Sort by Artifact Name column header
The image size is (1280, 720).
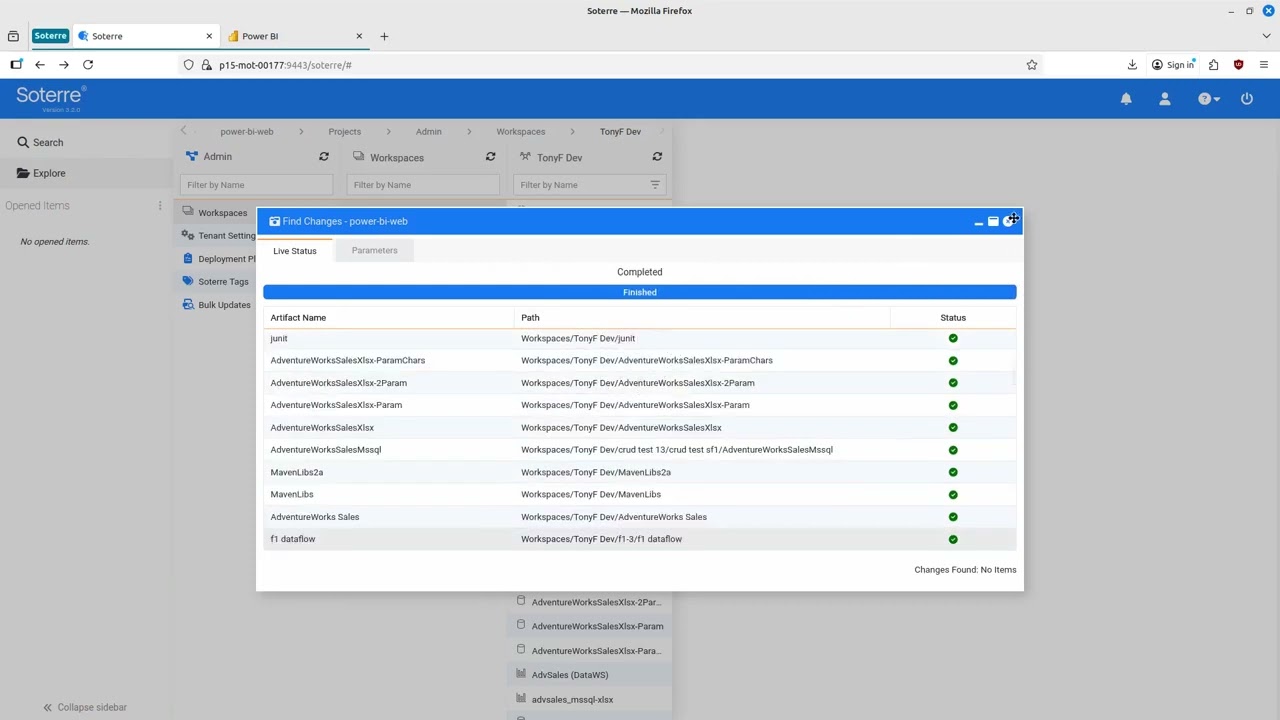[x=298, y=318]
